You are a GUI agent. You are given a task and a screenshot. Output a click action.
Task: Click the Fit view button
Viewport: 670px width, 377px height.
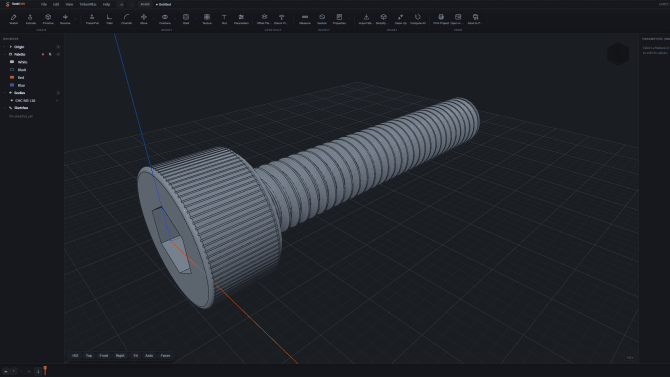coord(135,356)
